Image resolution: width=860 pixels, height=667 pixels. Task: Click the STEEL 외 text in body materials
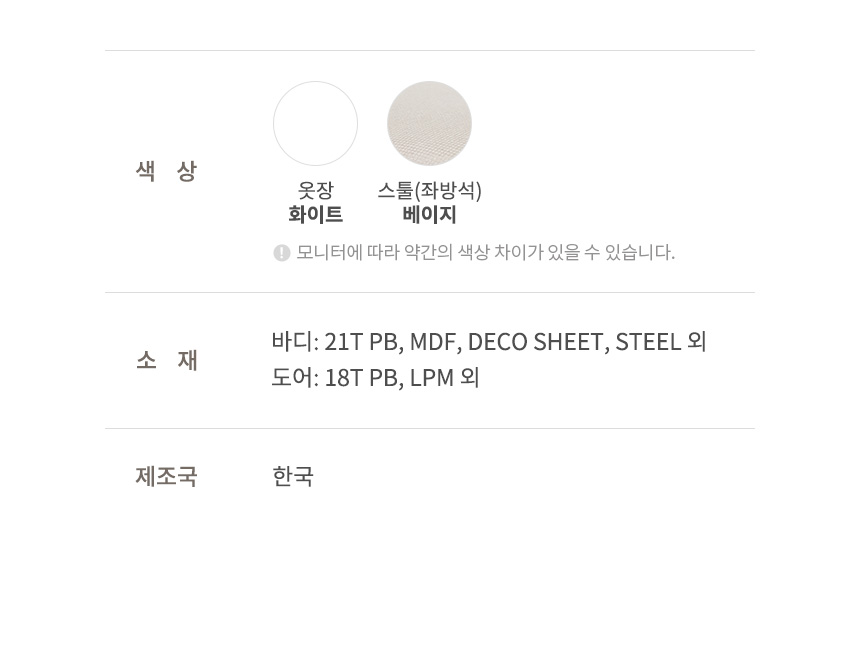coord(661,342)
